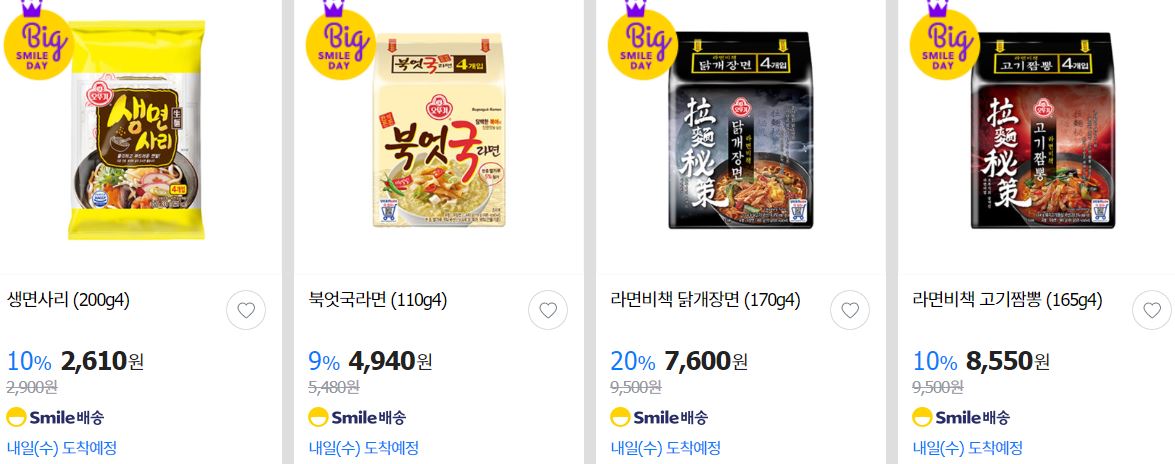Open the 북엇국라면 product image
Viewport: 1175px width, 464px height.
click(439, 130)
